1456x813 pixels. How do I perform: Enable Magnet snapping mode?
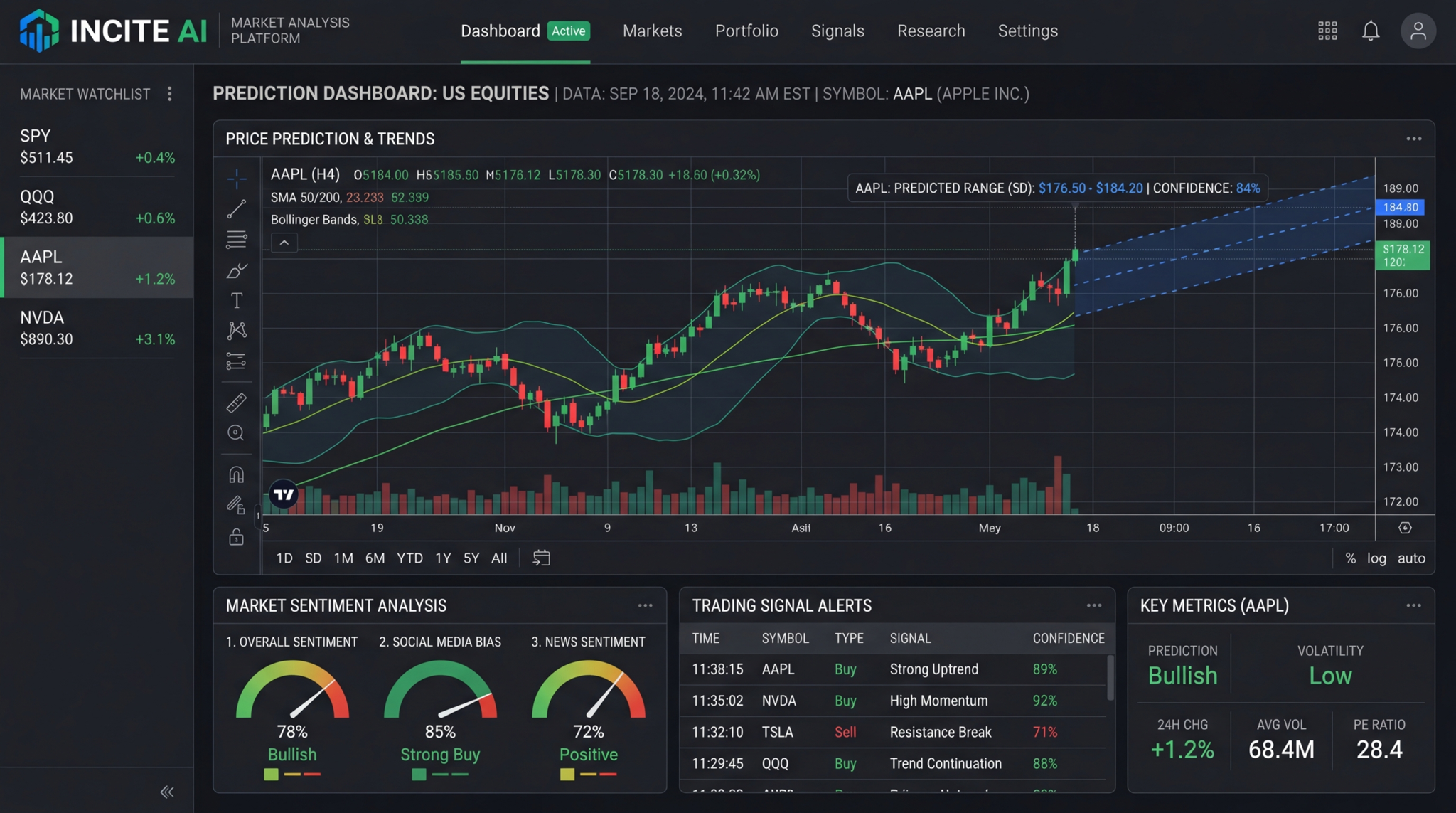(x=236, y=474)
